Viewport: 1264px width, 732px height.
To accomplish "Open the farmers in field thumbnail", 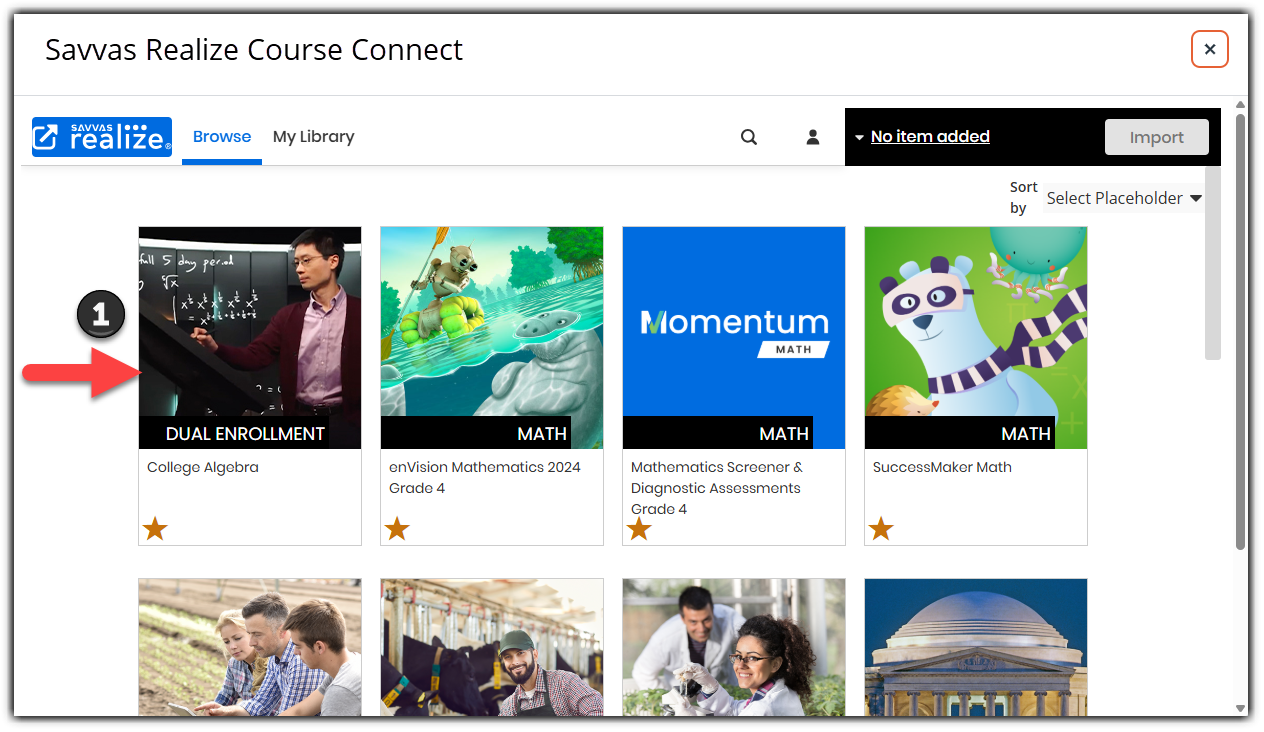I will 250,647.
